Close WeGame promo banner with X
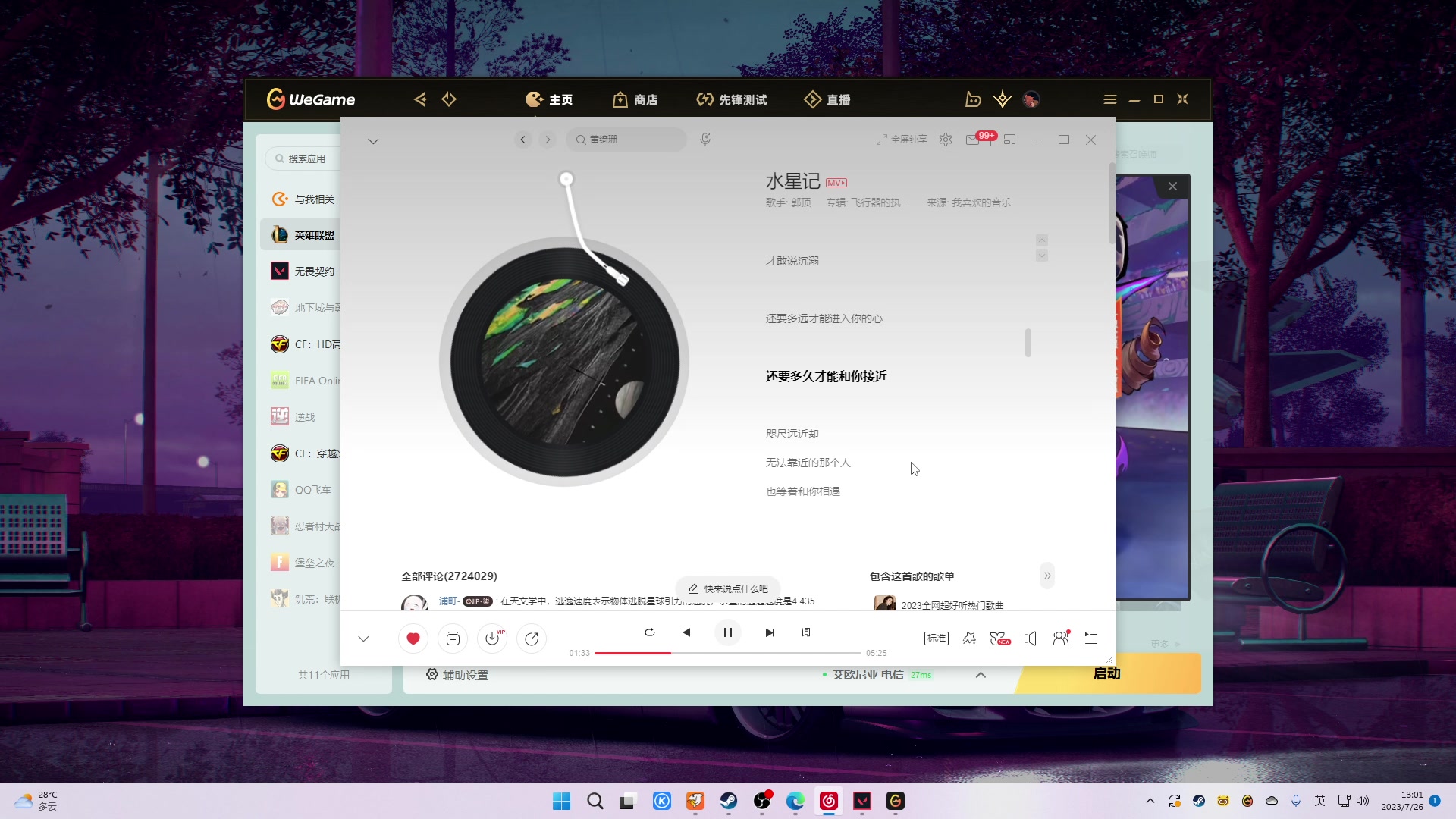The height and width of the screenshot is (819, 1456). pos(1172,186)
